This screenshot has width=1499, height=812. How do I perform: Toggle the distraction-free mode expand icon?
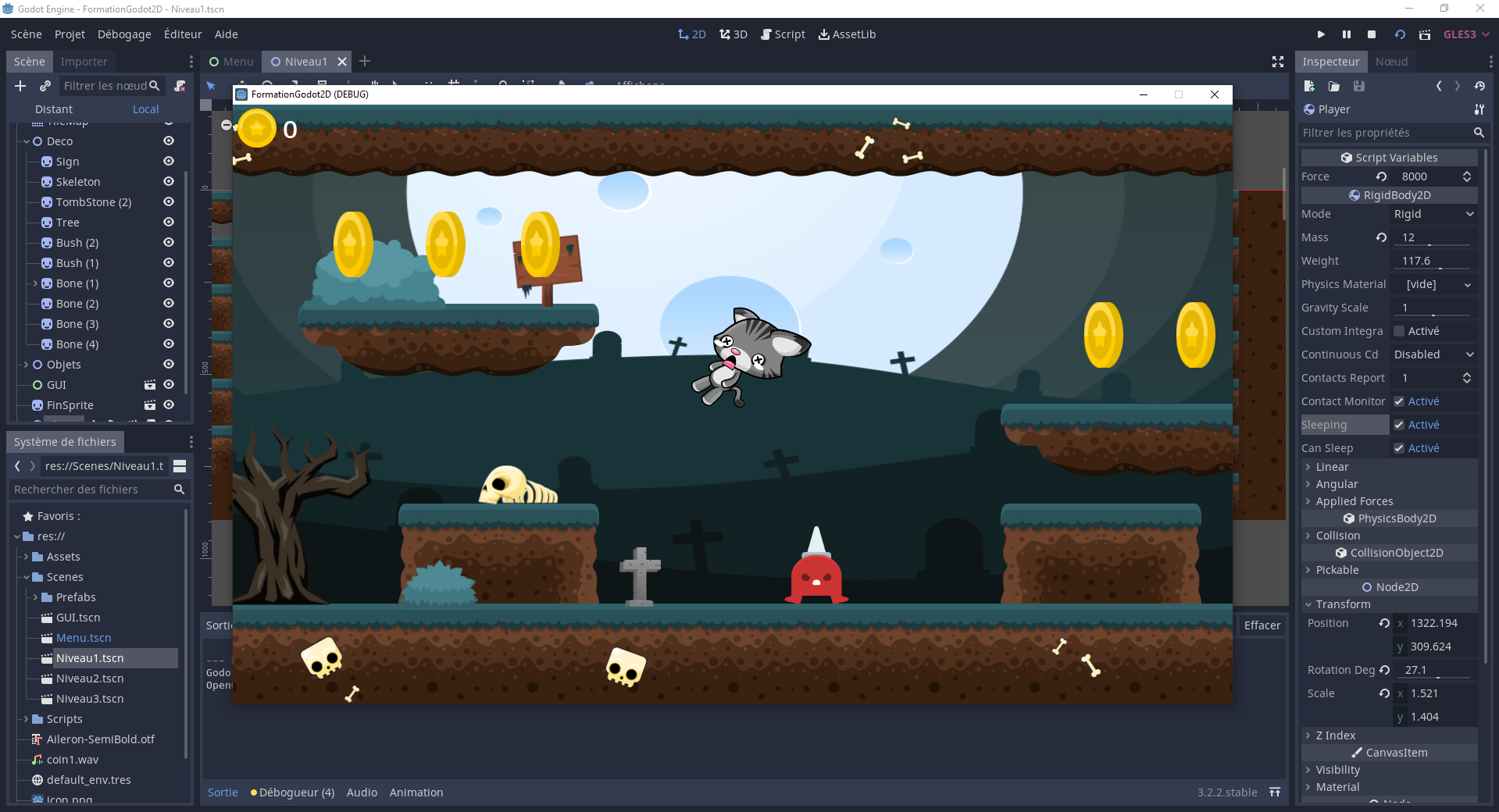pos(1278,62)
